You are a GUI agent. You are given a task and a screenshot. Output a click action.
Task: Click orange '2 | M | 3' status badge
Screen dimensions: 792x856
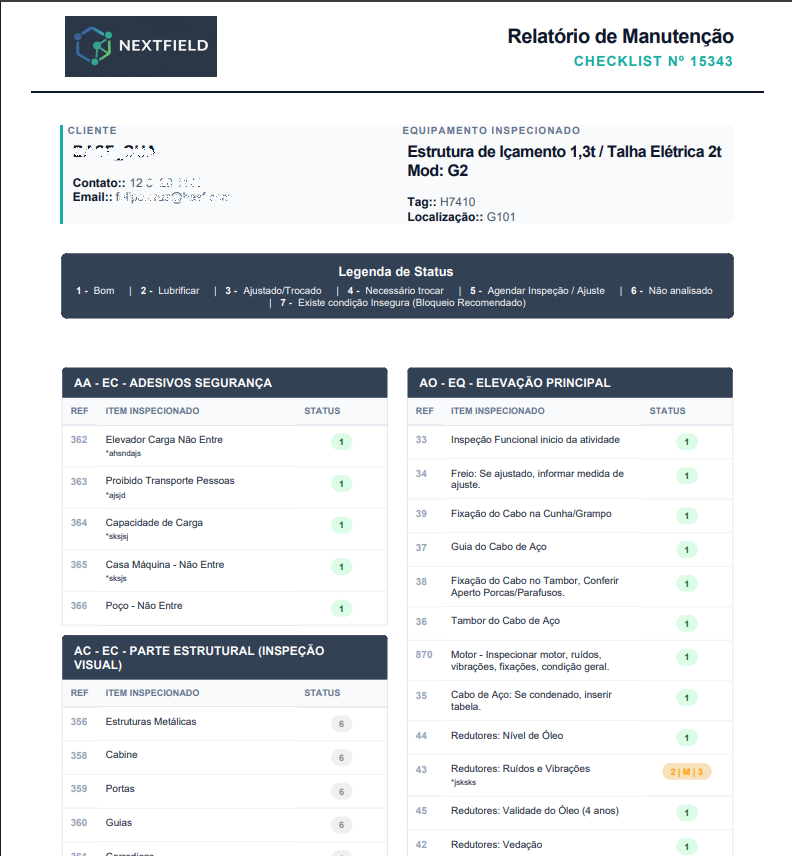point(687,772)
